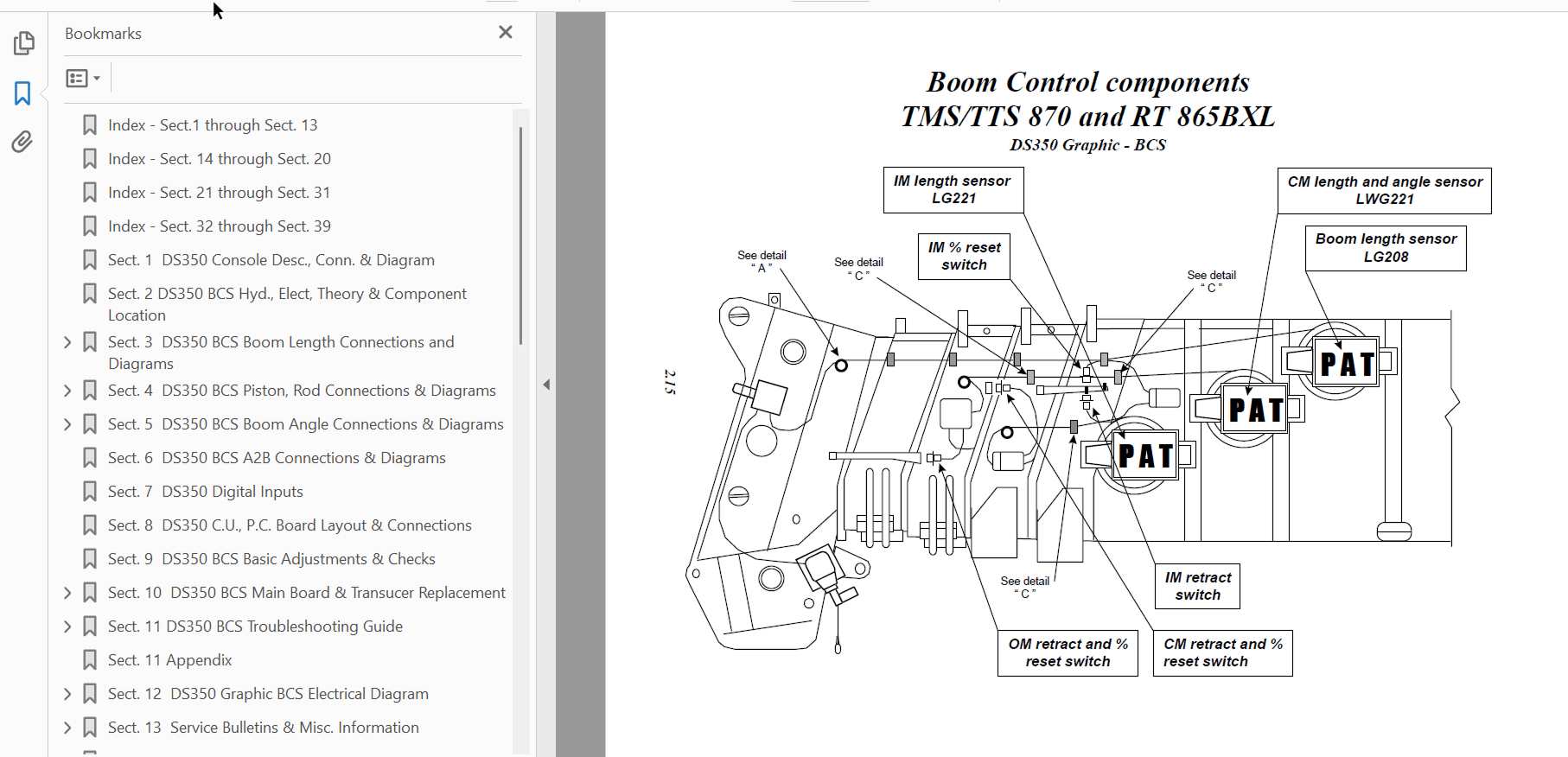
Task: Click the bookmarks panel vertical scrollbar
Action: tap(520, 236)
